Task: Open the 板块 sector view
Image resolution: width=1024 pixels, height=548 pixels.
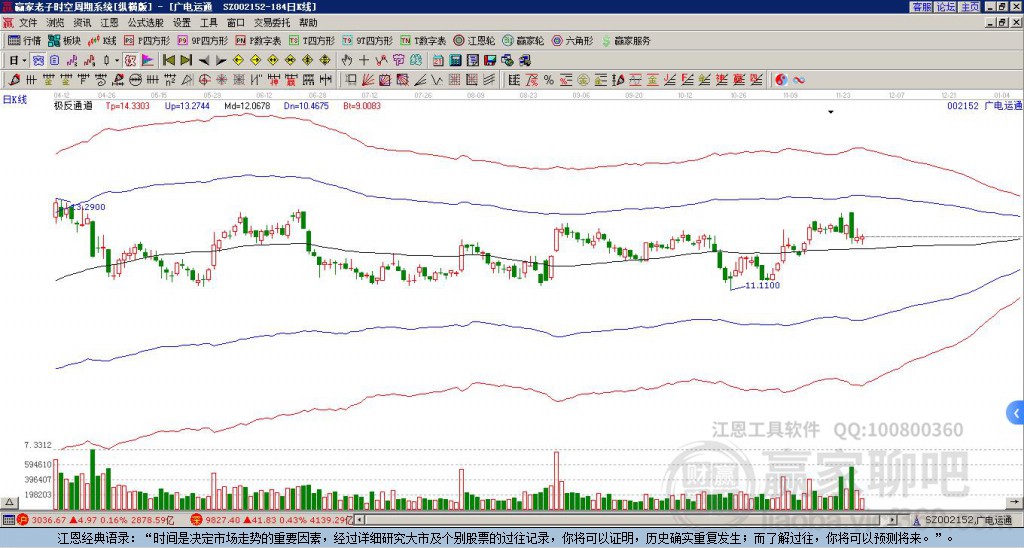Action: [64, 40]
